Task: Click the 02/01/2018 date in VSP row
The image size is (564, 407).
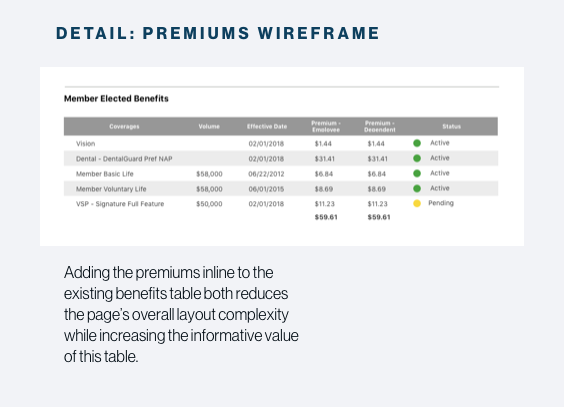Action: click(266, 204)
